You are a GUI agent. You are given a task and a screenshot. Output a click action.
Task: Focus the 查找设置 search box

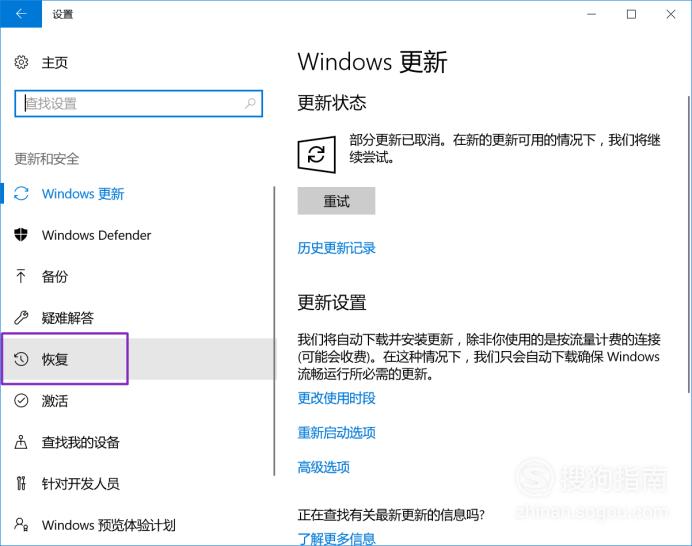point(139,104)
